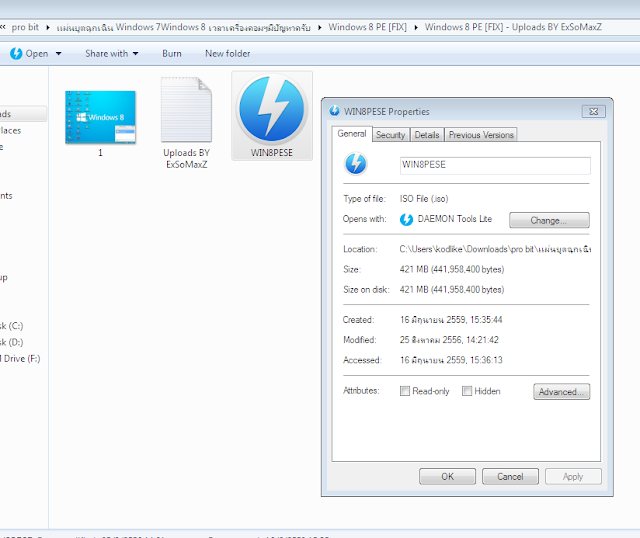This screenshot has width=640, height=538.
Task: Open the Share with dropdown
Action: pyautogui.click(x=111, y=53)
